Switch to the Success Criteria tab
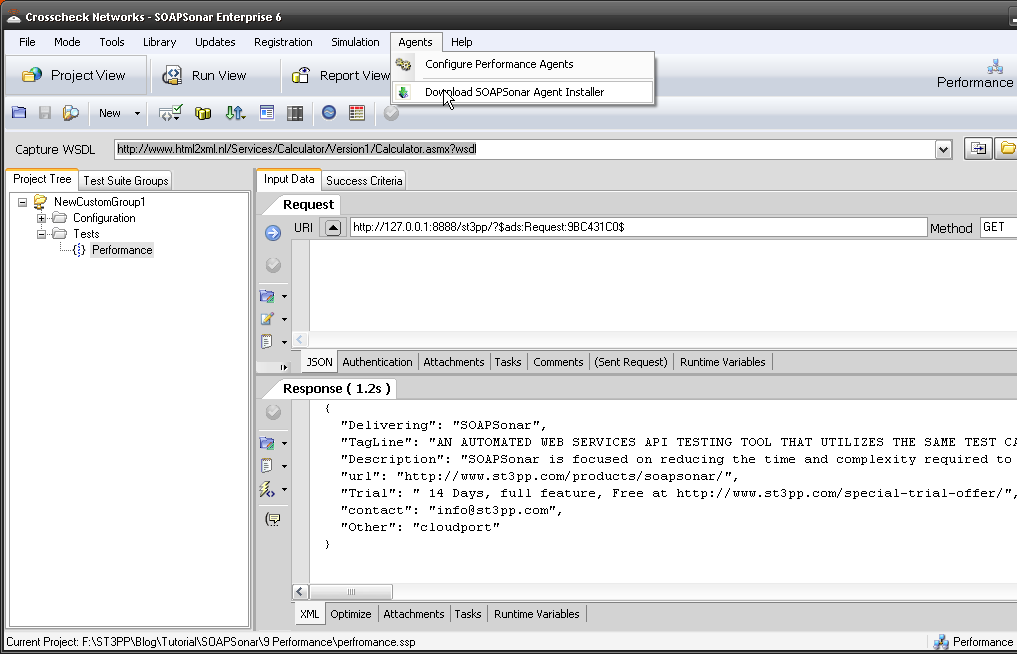Viewport: 1017px width, 654px height. (364, 180)
